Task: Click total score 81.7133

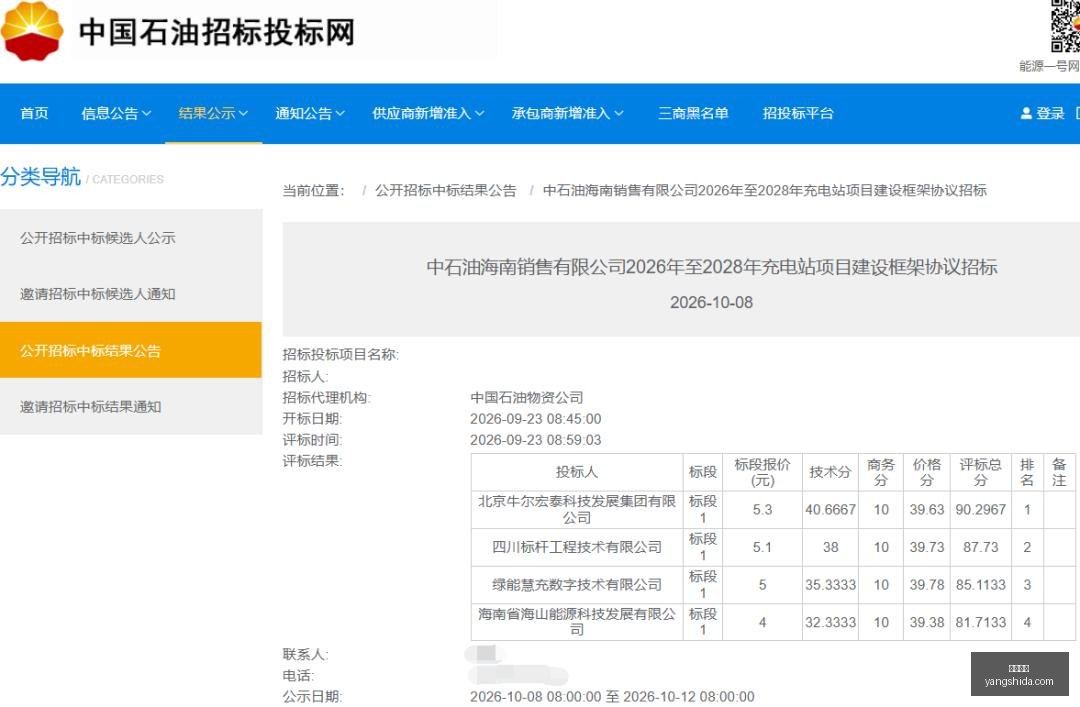Action: [980, 622]
